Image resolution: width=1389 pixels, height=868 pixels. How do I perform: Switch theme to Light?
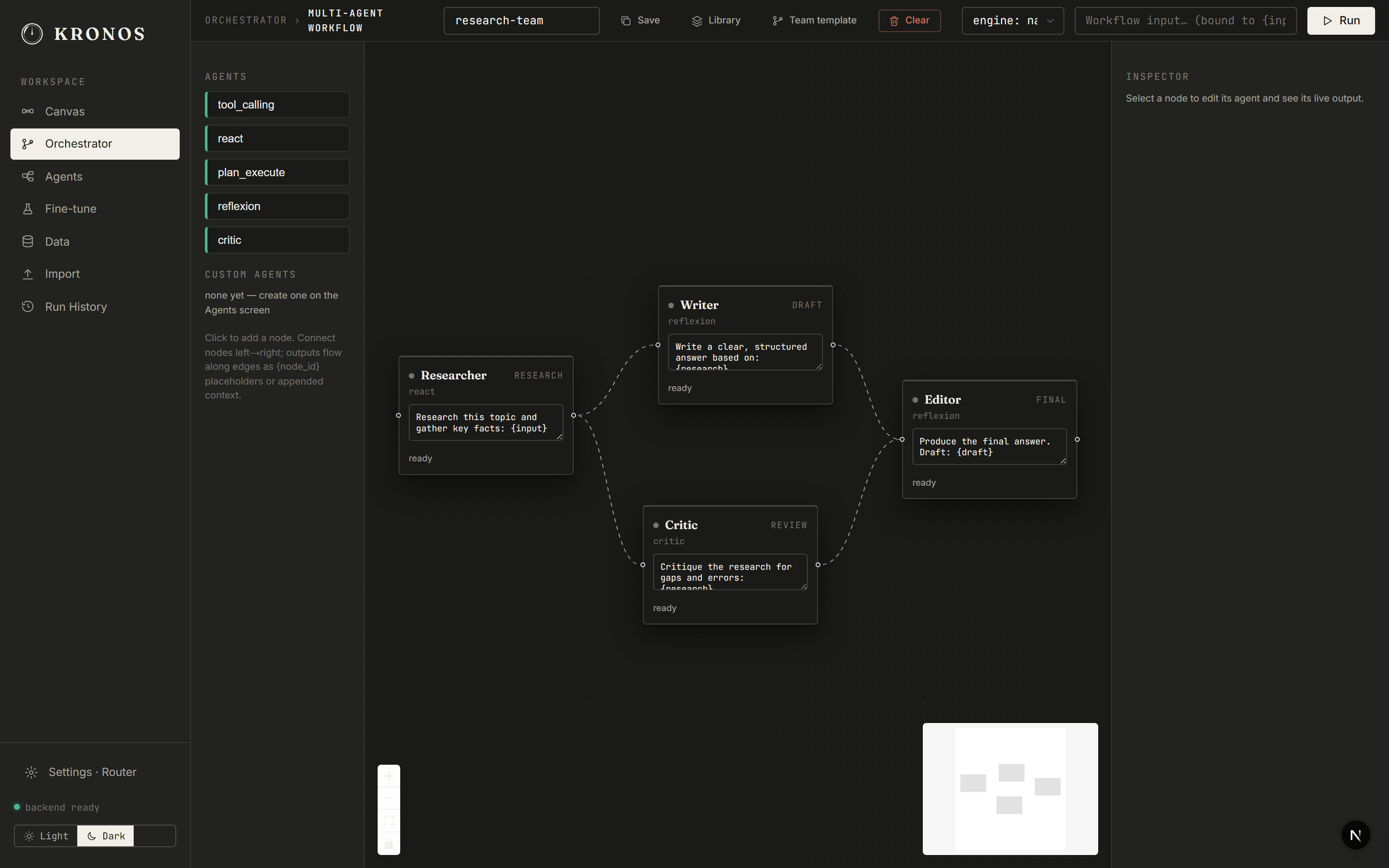click(46, 836)
